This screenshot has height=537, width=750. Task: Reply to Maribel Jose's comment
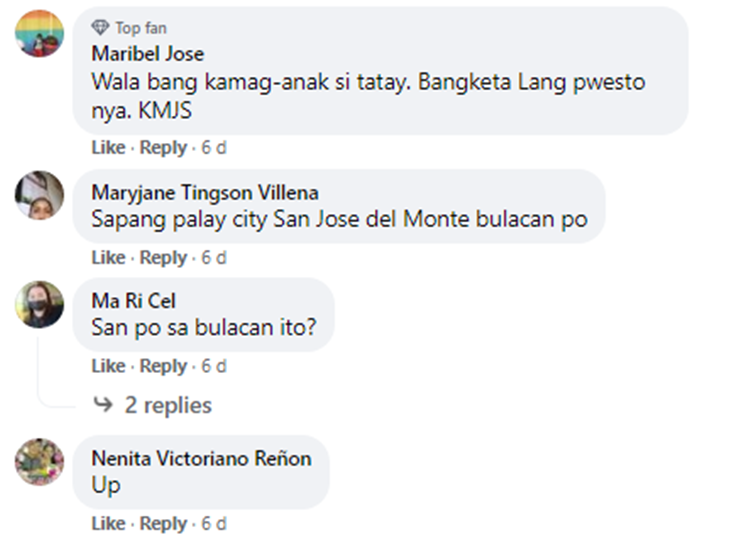163,147
